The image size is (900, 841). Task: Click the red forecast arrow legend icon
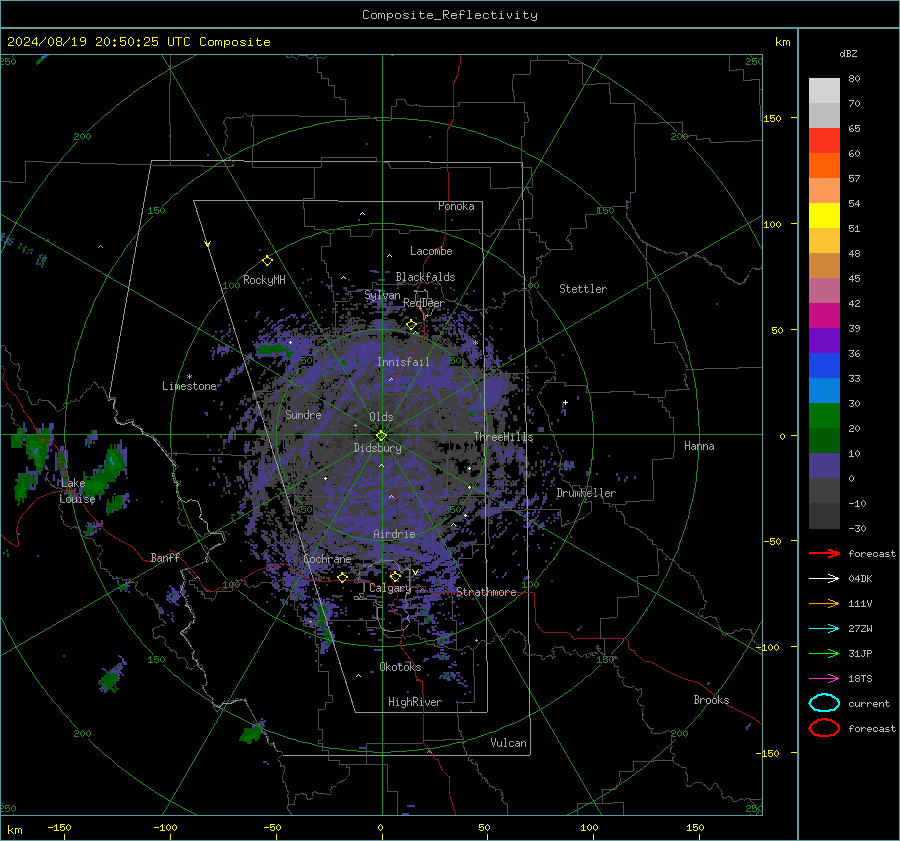pos(824,553)
